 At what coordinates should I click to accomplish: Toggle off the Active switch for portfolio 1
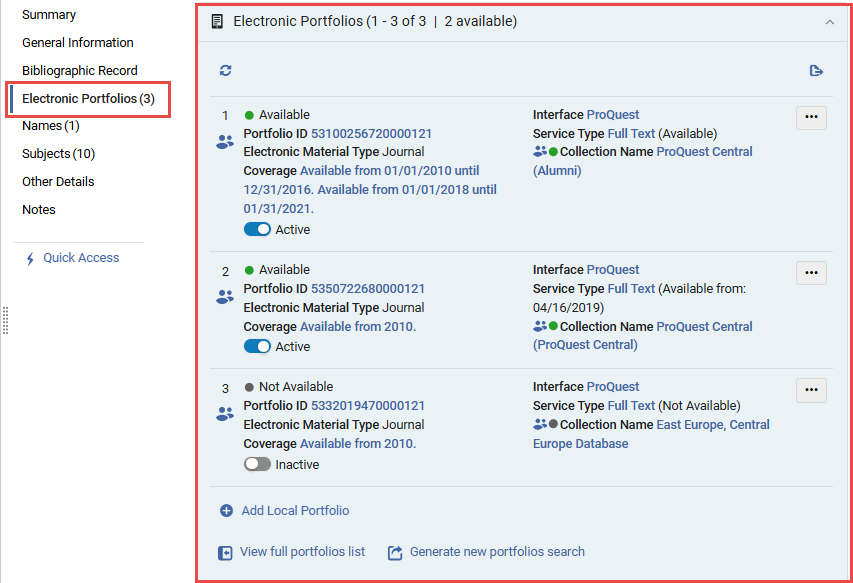(257, 230)
